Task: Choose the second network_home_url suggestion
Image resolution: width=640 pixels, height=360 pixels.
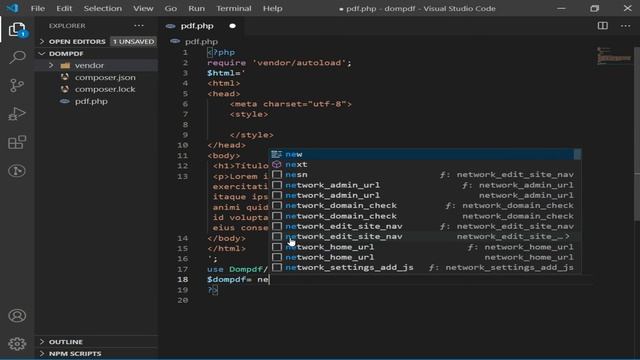Action: [424, 257]
